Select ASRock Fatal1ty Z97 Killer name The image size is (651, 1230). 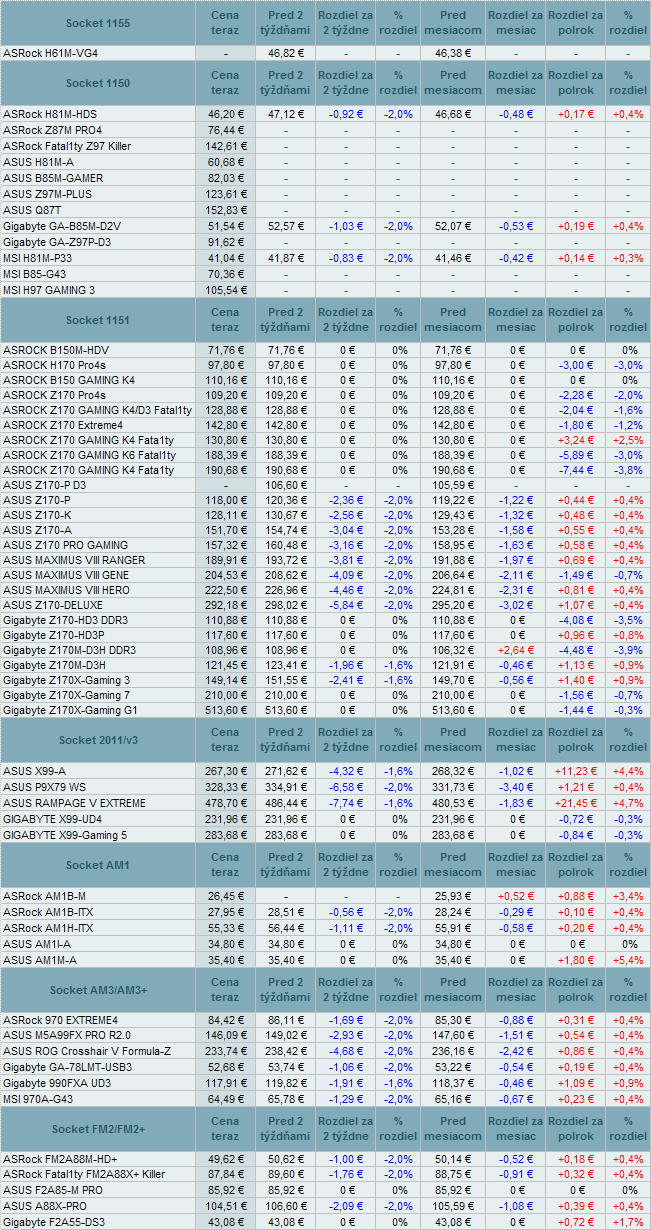(67, 146)
